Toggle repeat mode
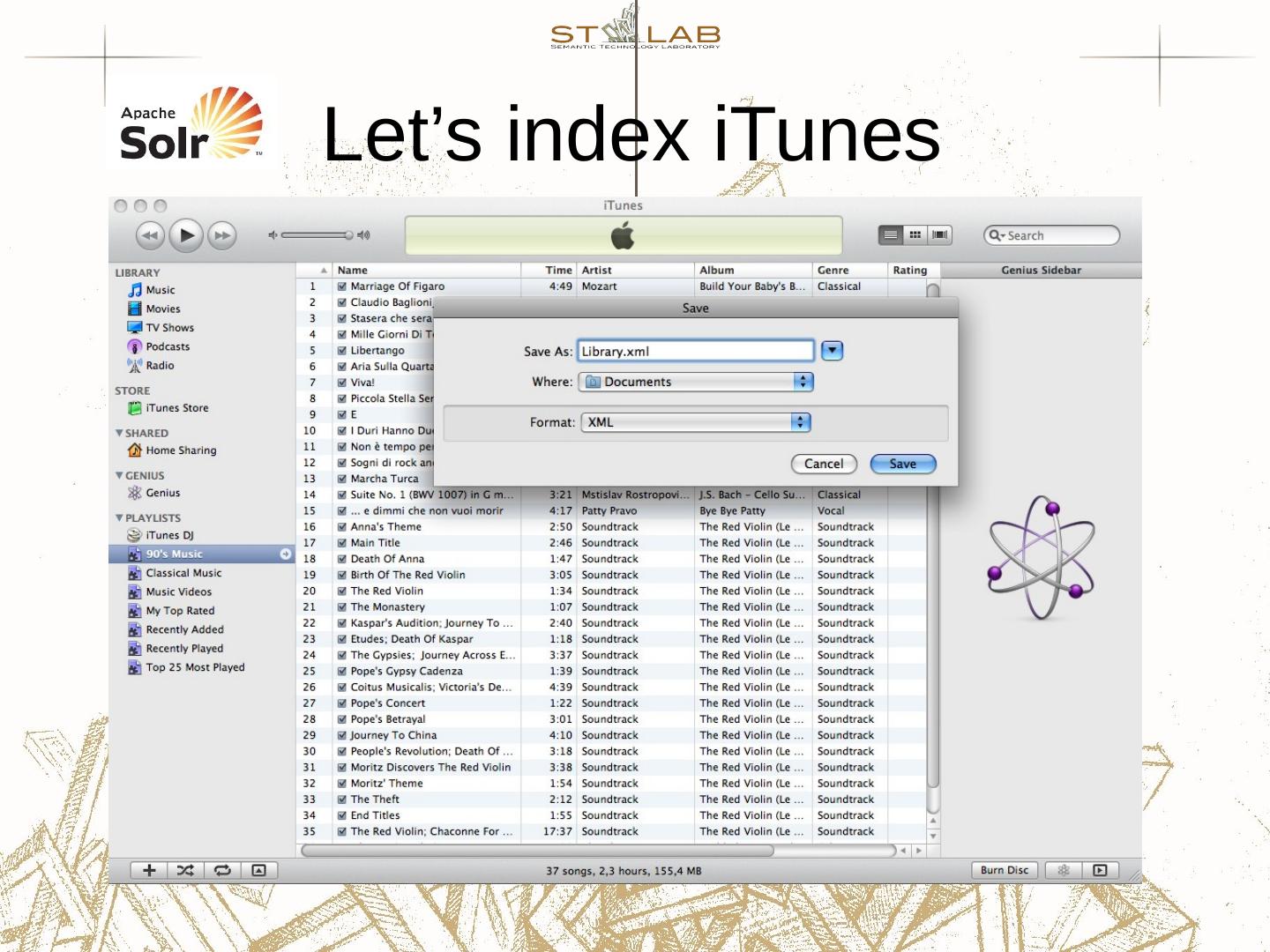This screenshot has height=952, width=1270. tap(222, 870)
